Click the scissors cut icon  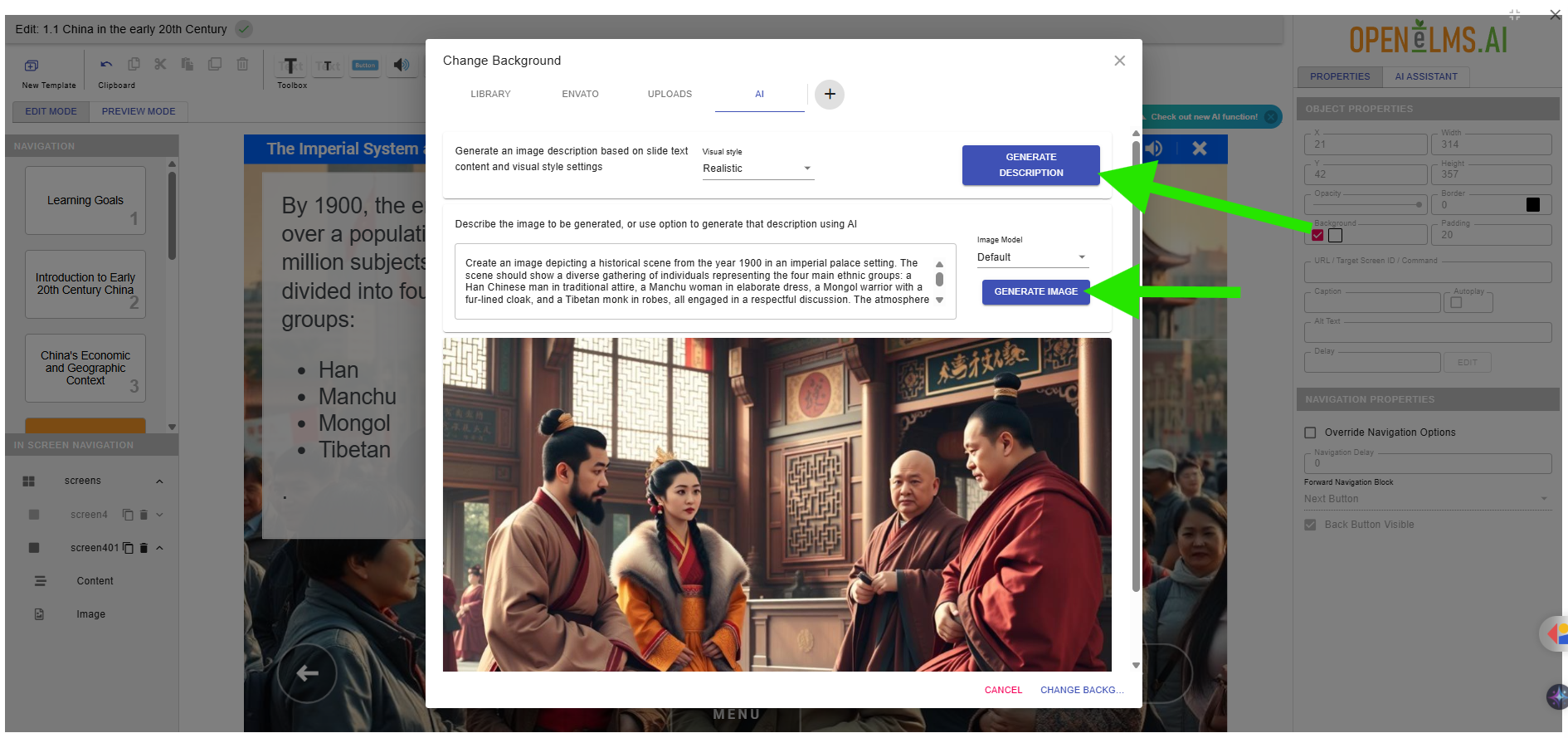(160, 64)
